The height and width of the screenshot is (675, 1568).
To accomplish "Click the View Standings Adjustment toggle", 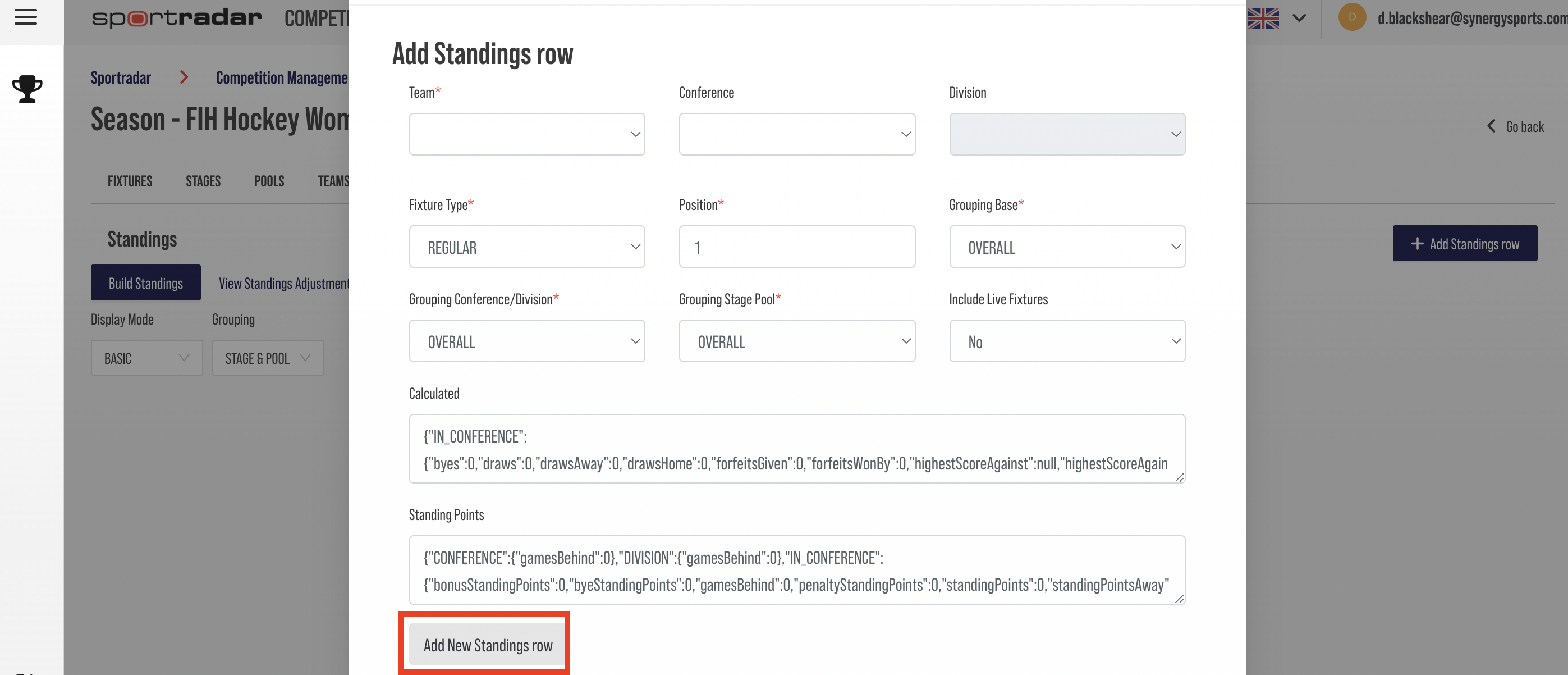I will point(284,282).
